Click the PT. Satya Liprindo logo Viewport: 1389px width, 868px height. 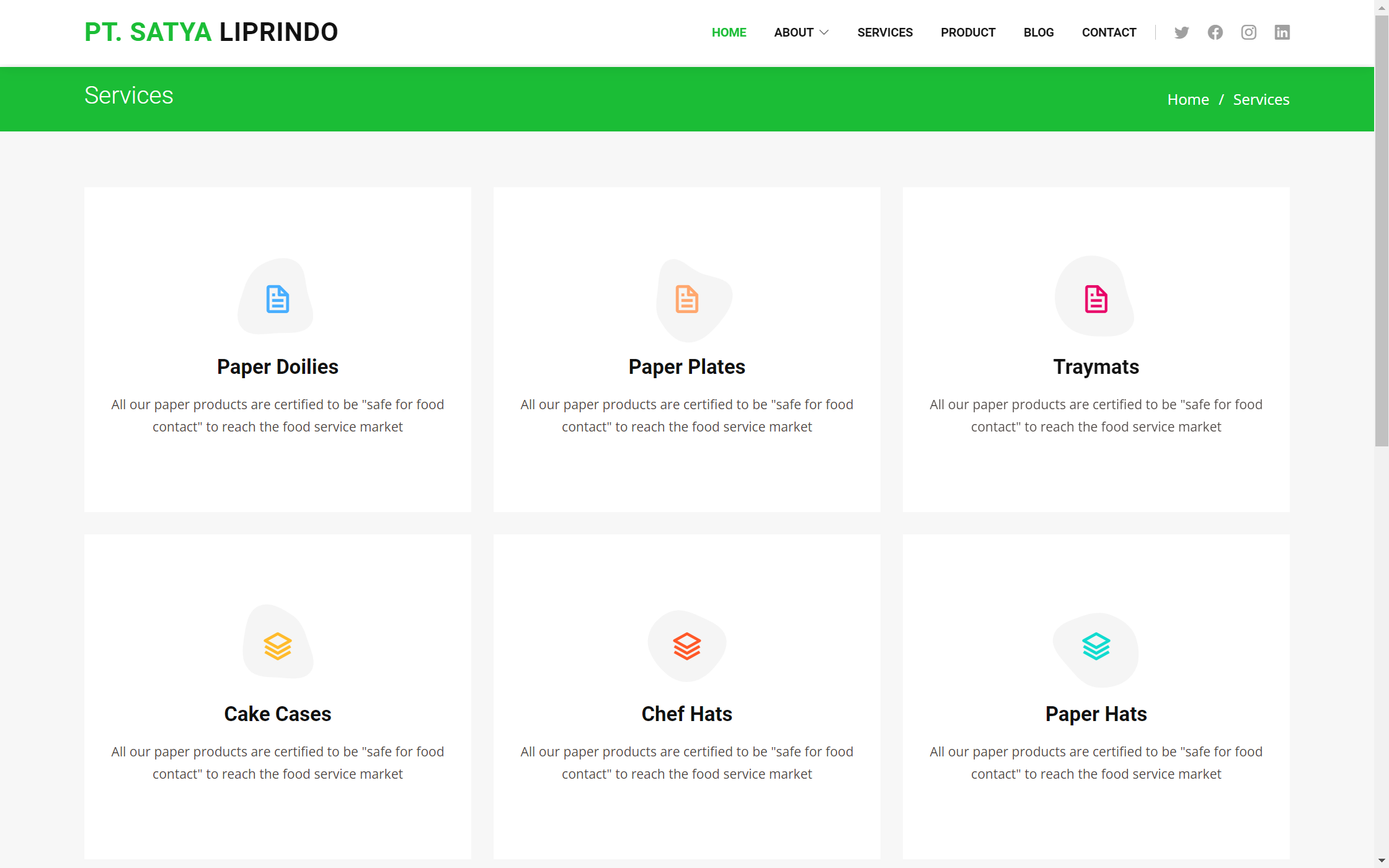pyautogui.click(x=211, y=32)
